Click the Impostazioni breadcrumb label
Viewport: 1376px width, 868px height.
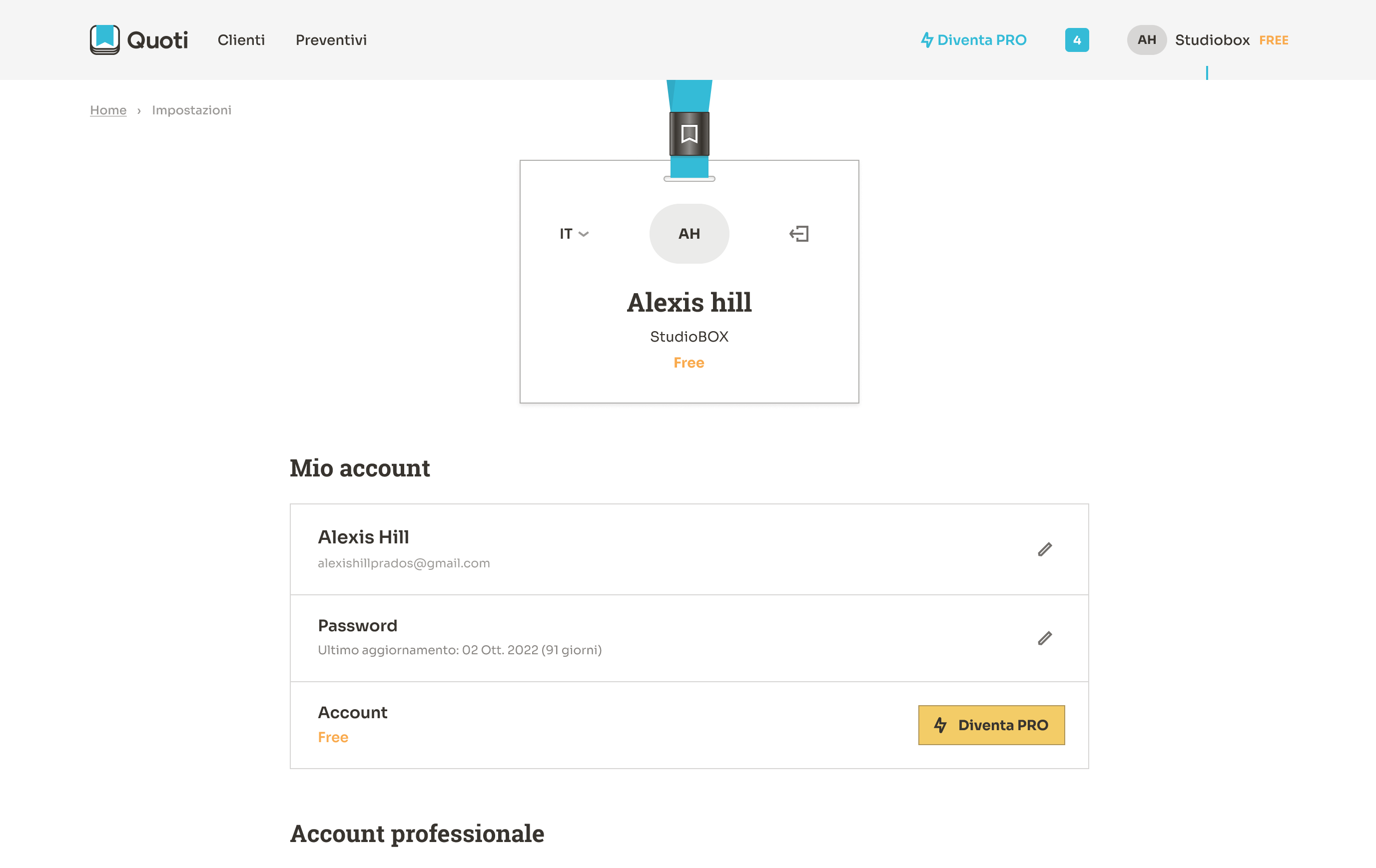click(191, 110)
